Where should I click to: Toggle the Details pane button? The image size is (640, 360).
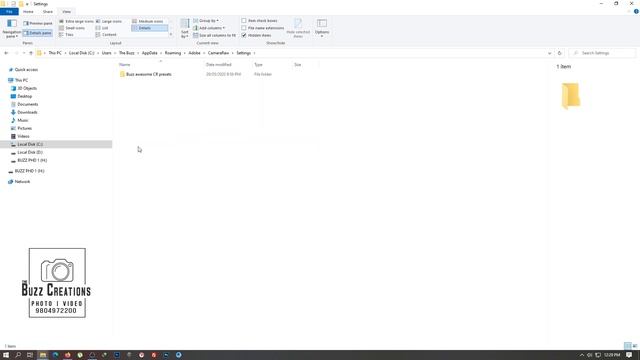tap(38, 33)
